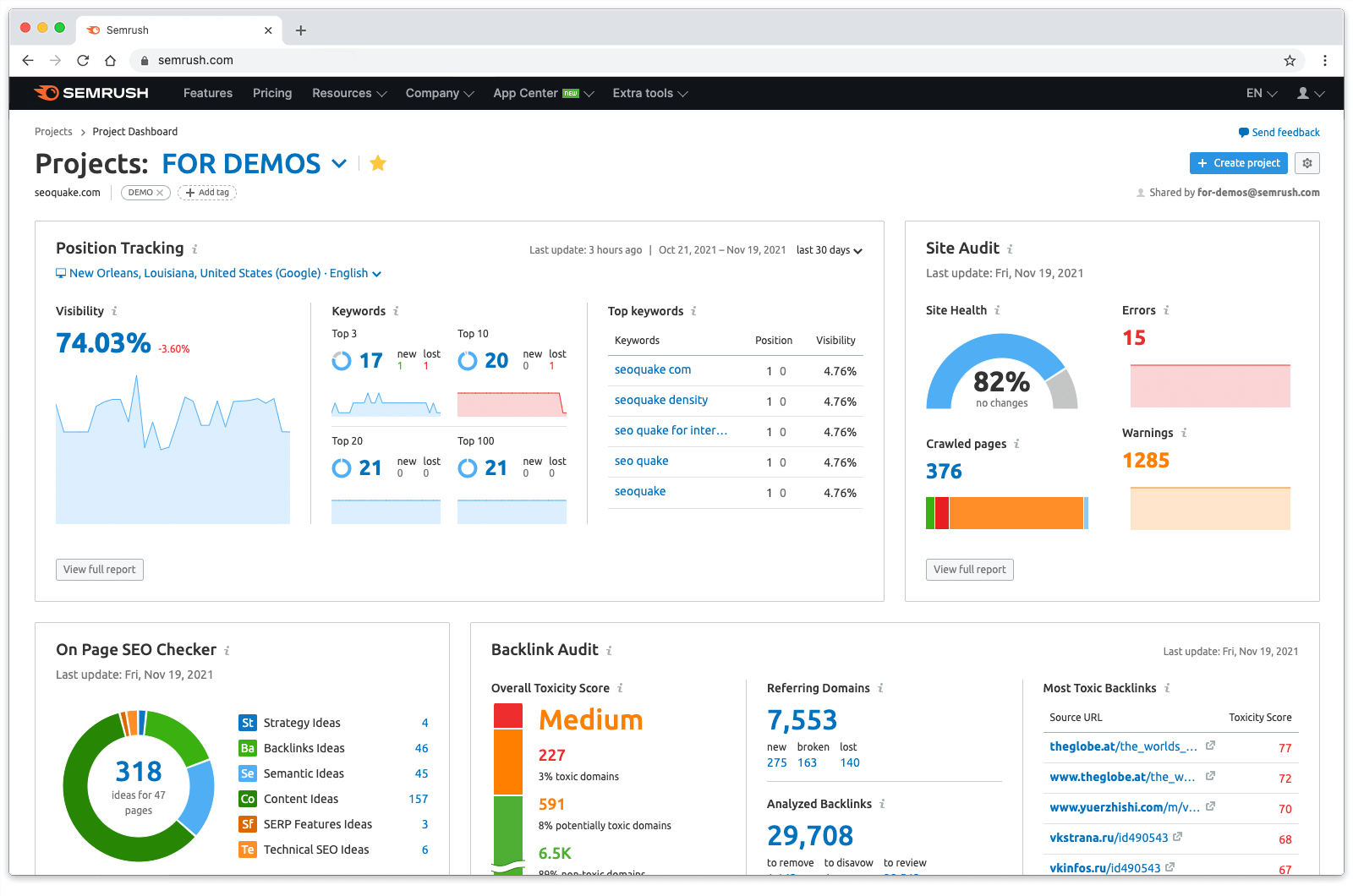The width and height of the screenshot is (1353, 896).
Task: Click the Semrush logo in navbar
Action: tap(91, 93)
